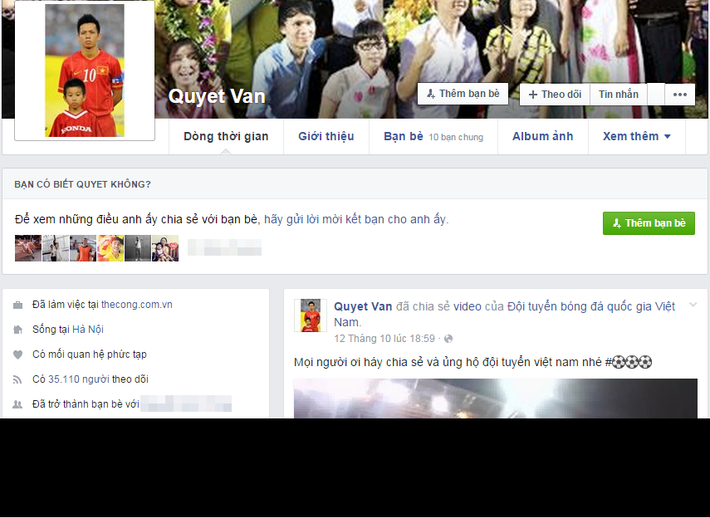Screen dimensions: 710x518
Task: Open post options chevron on Quyet Van's post
Action: [693, 305]
